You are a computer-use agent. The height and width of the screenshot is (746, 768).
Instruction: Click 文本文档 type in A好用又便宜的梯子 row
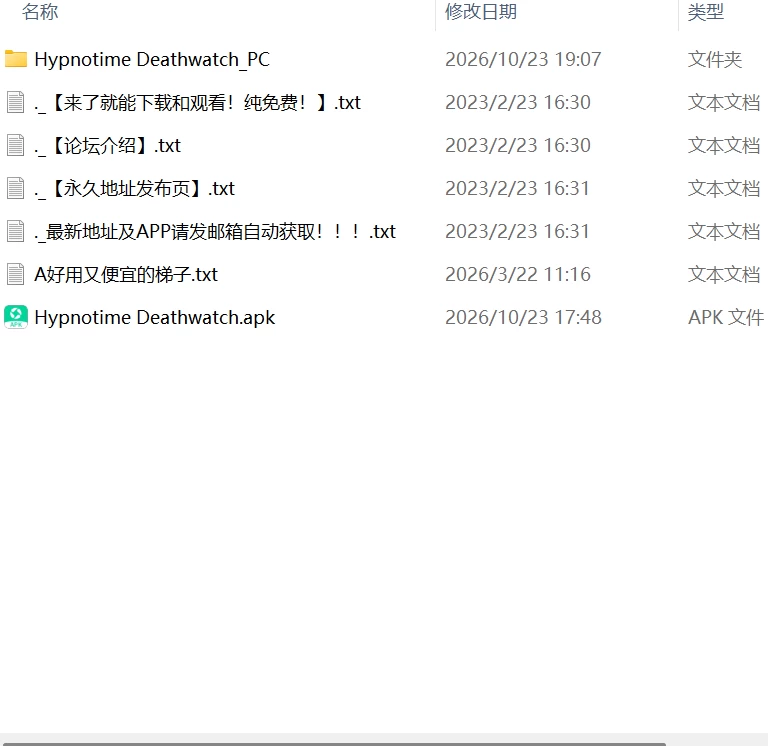point(724,275)
